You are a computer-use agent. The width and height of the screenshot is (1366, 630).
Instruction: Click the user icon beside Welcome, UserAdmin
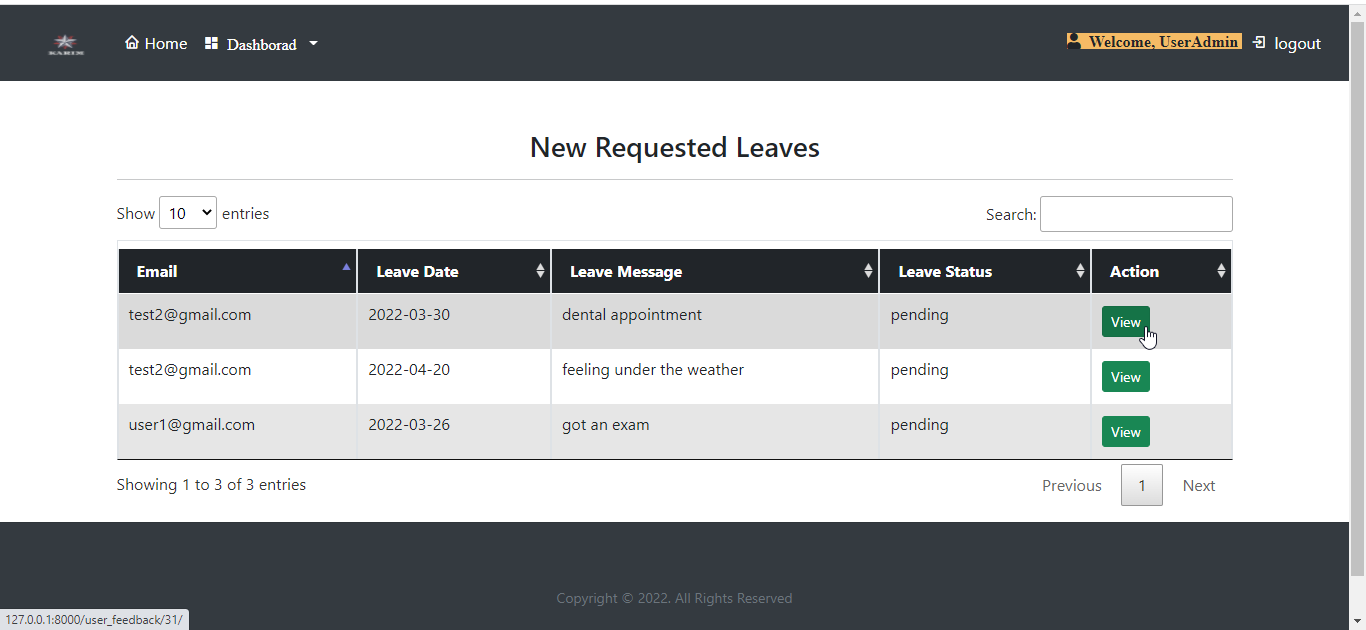[1073, 41]
